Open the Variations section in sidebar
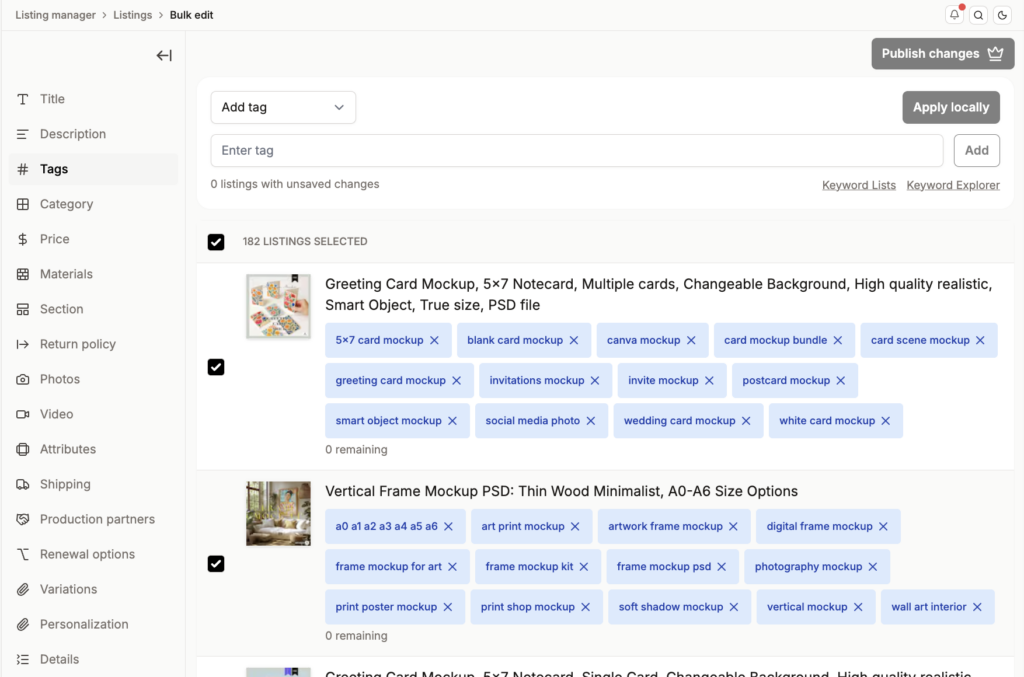1024x677 pixels. pos(93,590)
